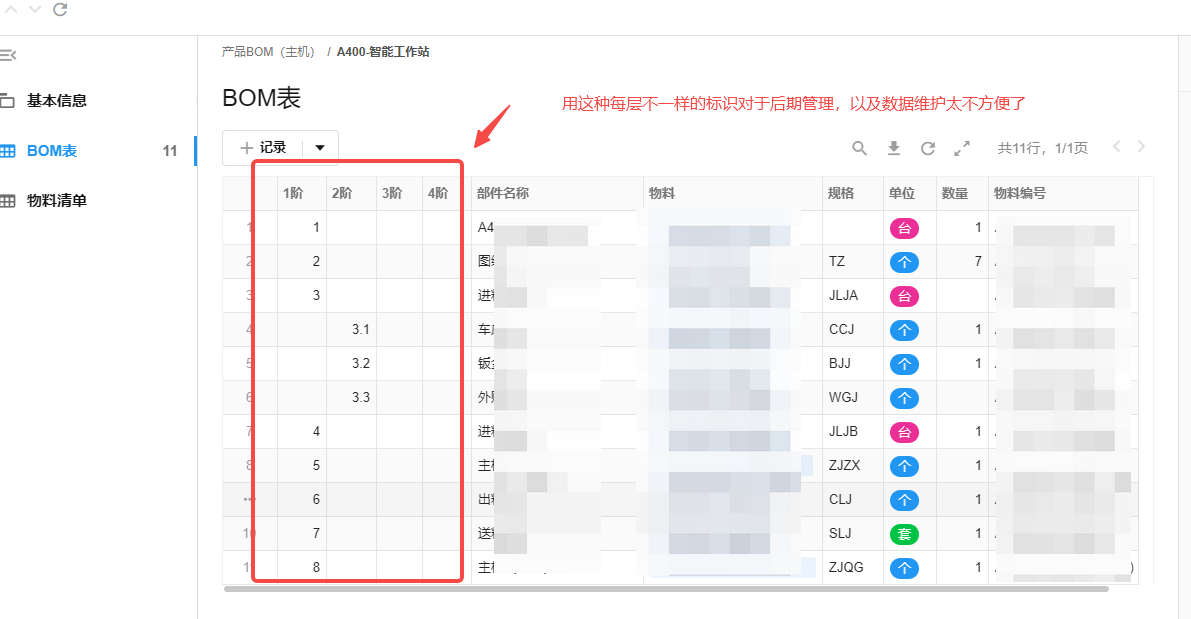This screenshot has height=619, width=1191.
Task: Click the 部件名称 column header
Action: [503, 193]
